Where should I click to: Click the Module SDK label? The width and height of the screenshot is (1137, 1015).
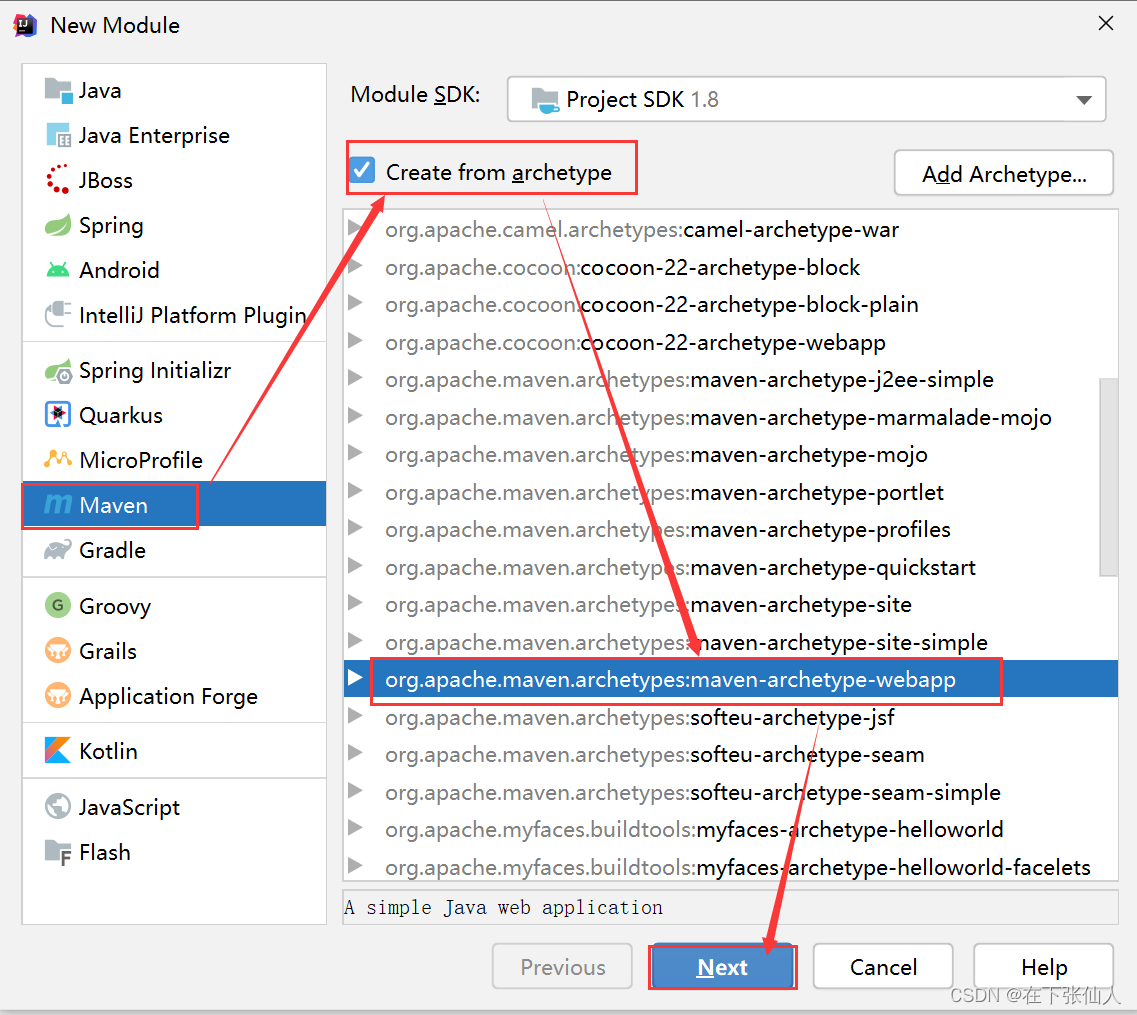coord(415,95)
